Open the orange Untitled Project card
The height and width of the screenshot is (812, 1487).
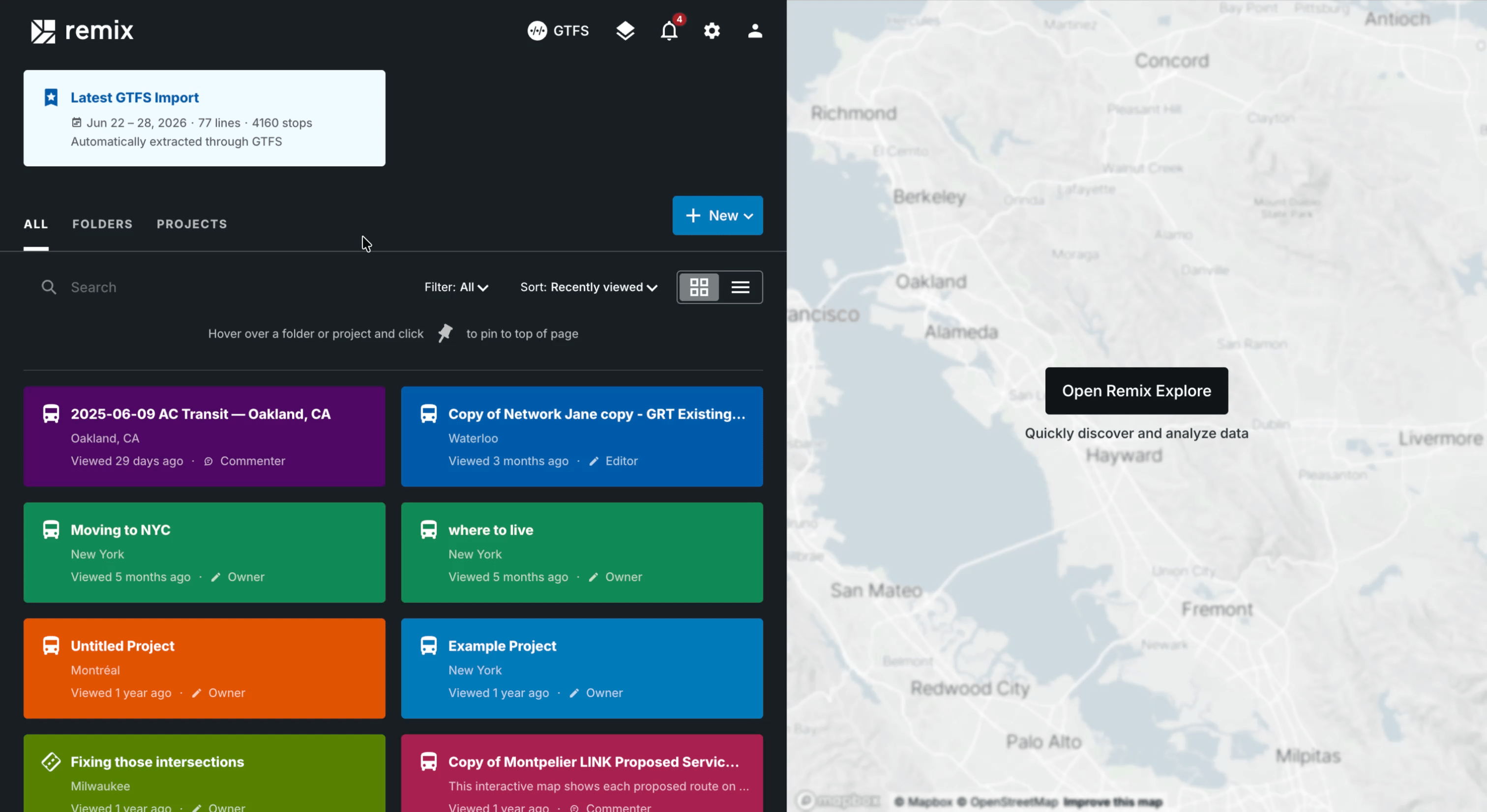[x=205, y=668]
